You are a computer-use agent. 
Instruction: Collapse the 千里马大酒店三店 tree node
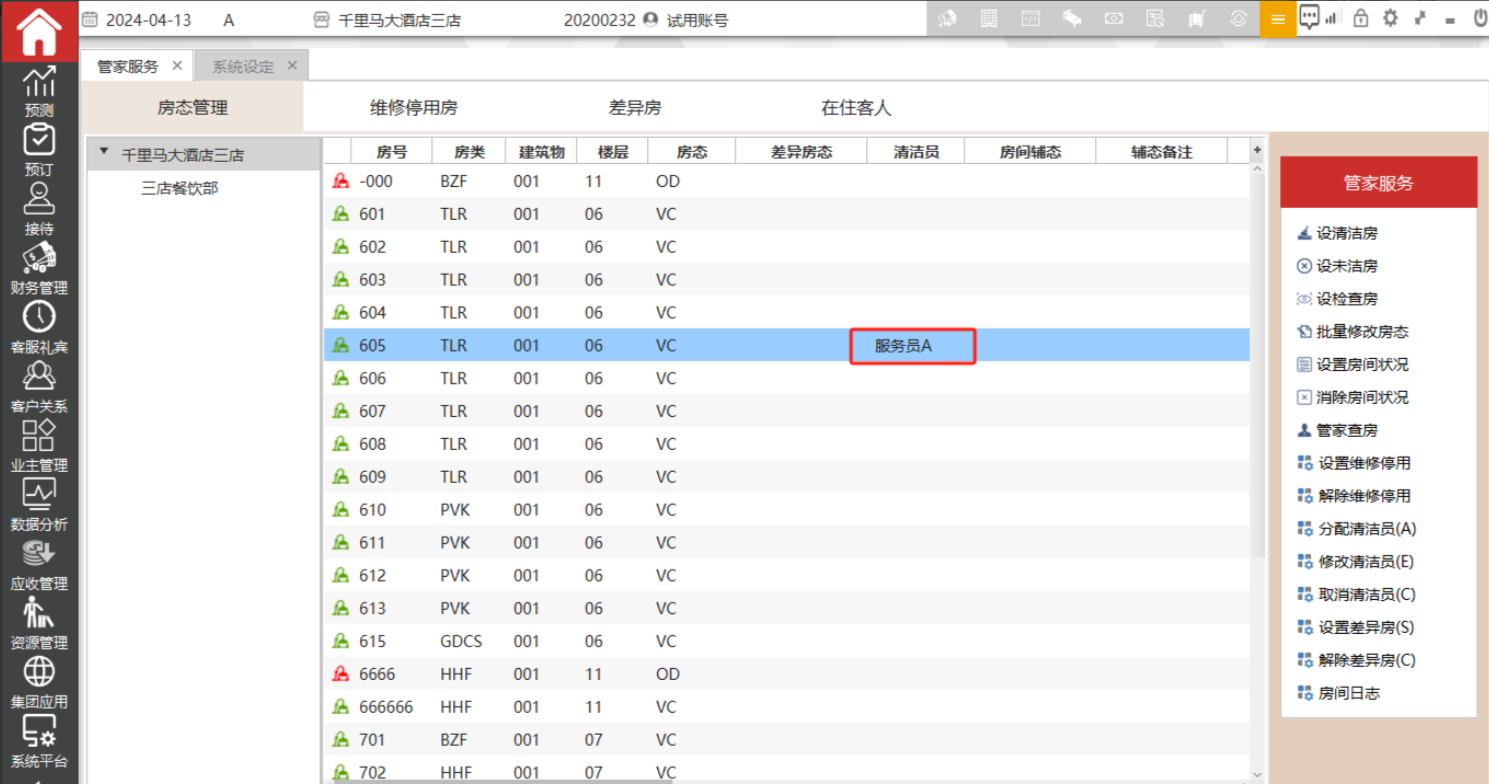click(104, 153)
